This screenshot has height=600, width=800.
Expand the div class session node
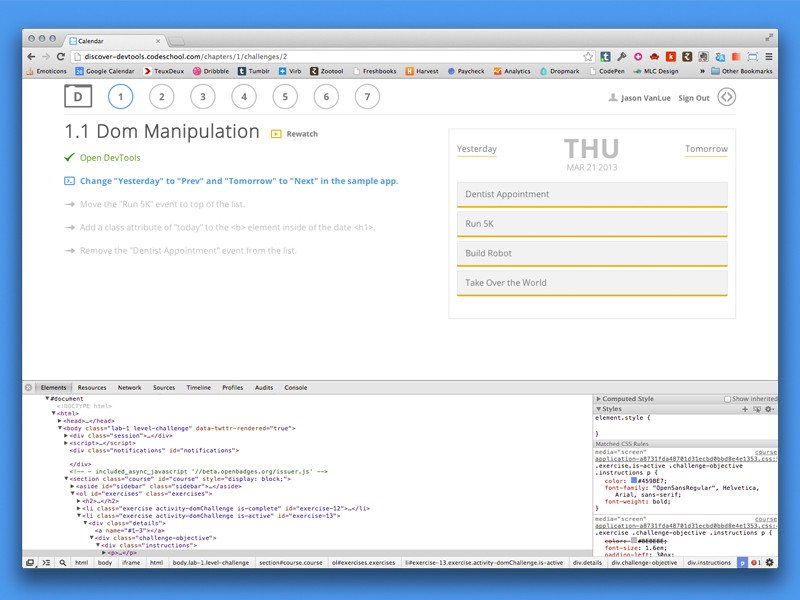[66, 436]
